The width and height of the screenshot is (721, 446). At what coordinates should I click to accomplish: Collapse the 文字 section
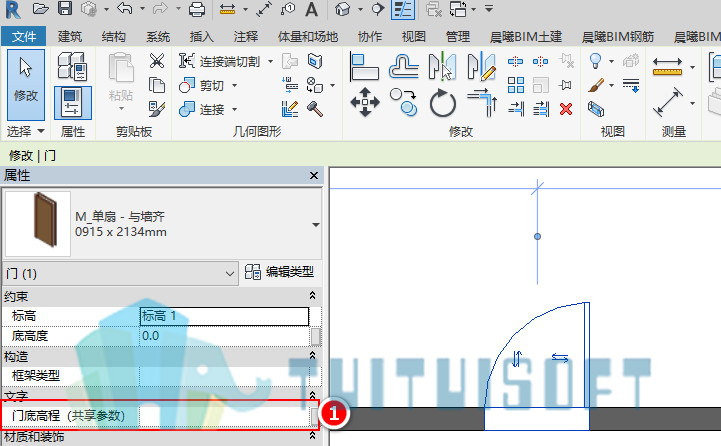[x=313, y=395]
